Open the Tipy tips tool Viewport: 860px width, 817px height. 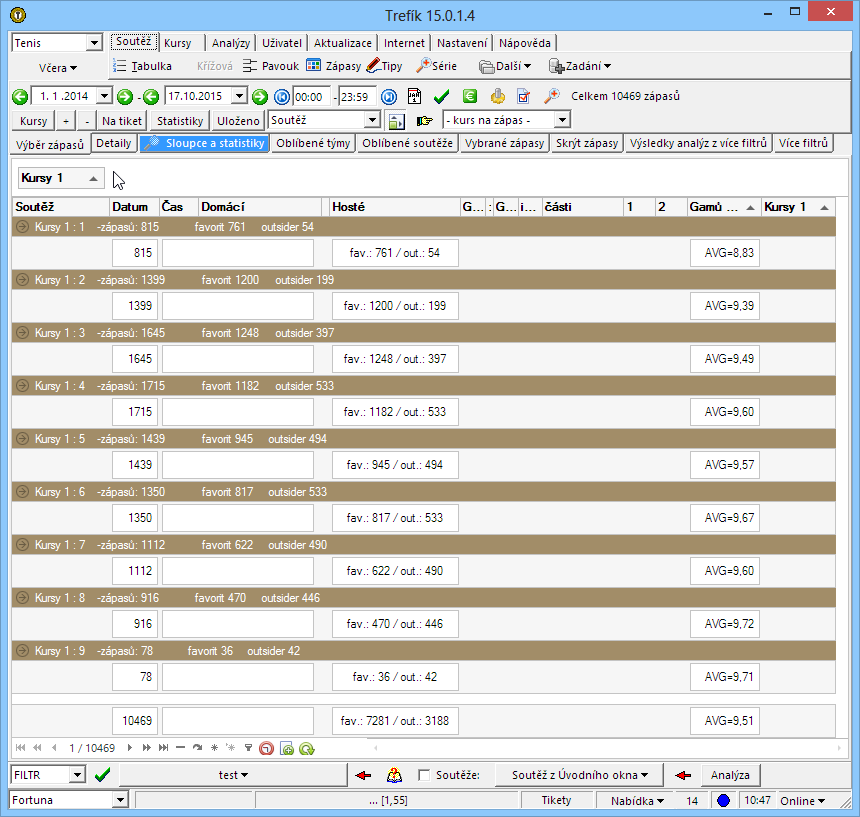[x=384, y=66]
